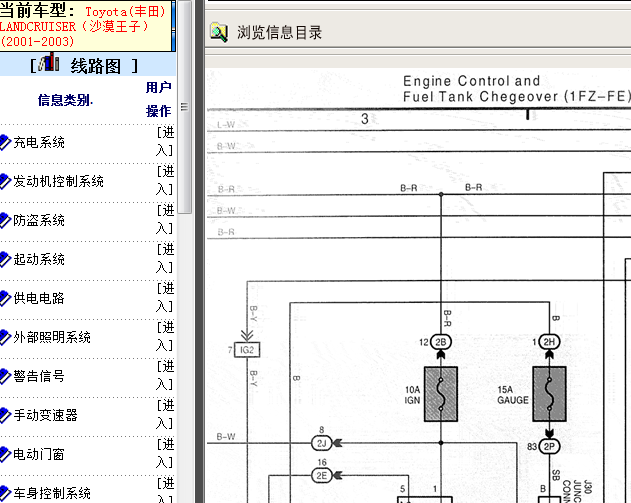Click the pencil icon beside 手动变速器
631x503 pixels.
coord(5,415)
